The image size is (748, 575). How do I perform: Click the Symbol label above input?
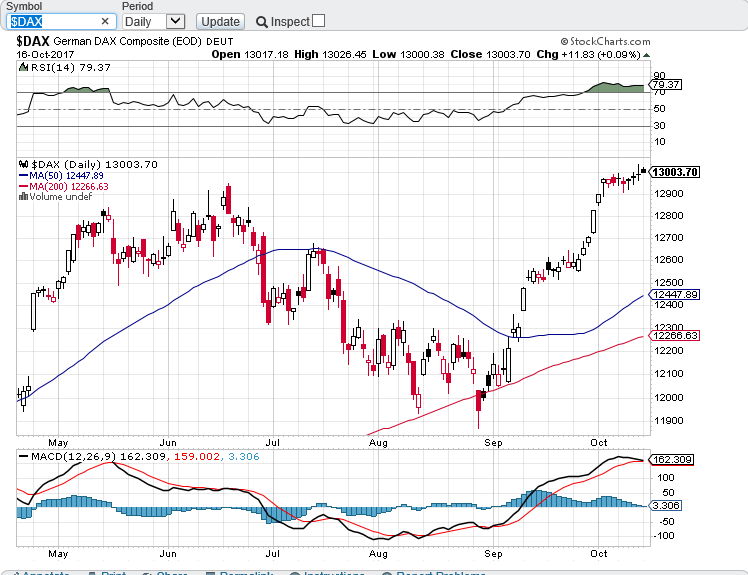(24, 6)
